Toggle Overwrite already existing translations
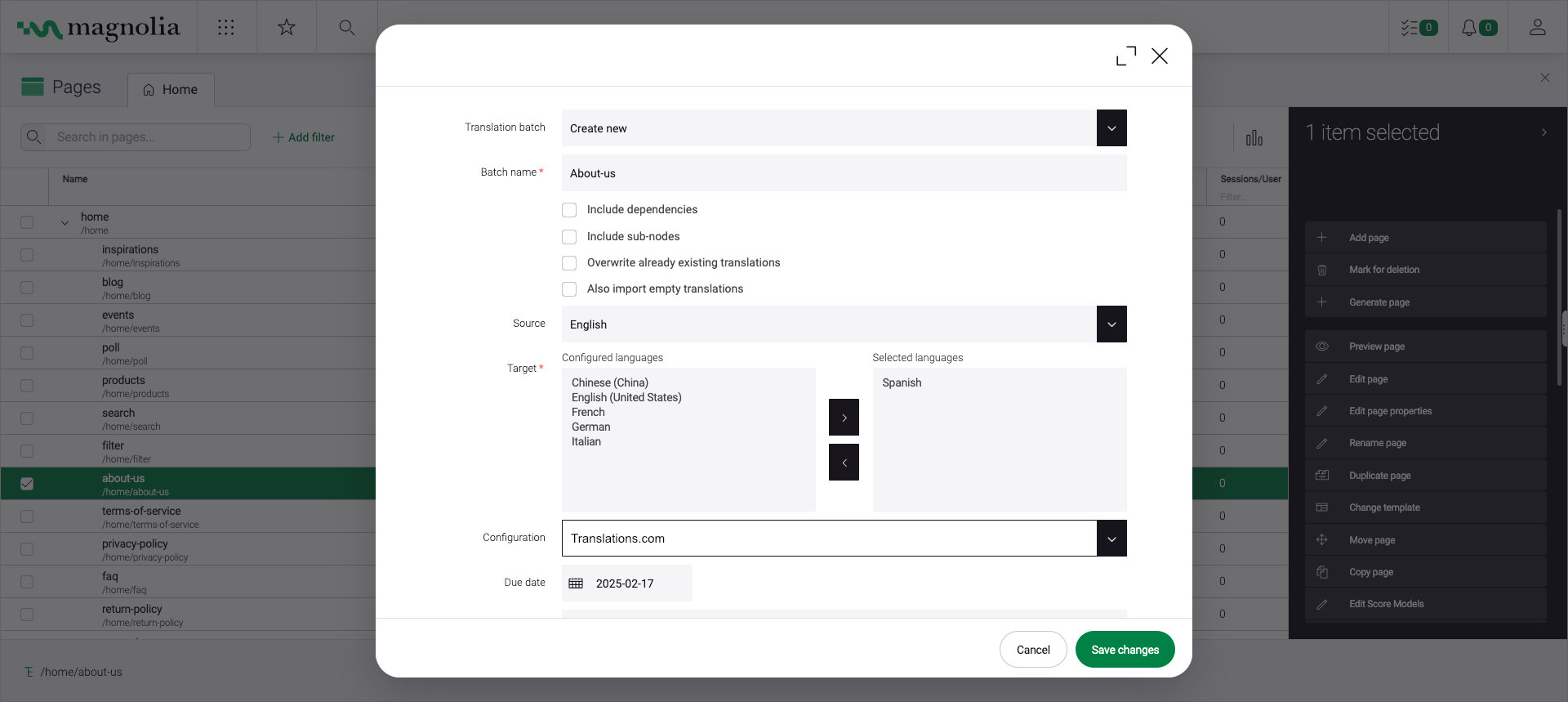This screenshot has width=1568, height=702. pos(569,263)
